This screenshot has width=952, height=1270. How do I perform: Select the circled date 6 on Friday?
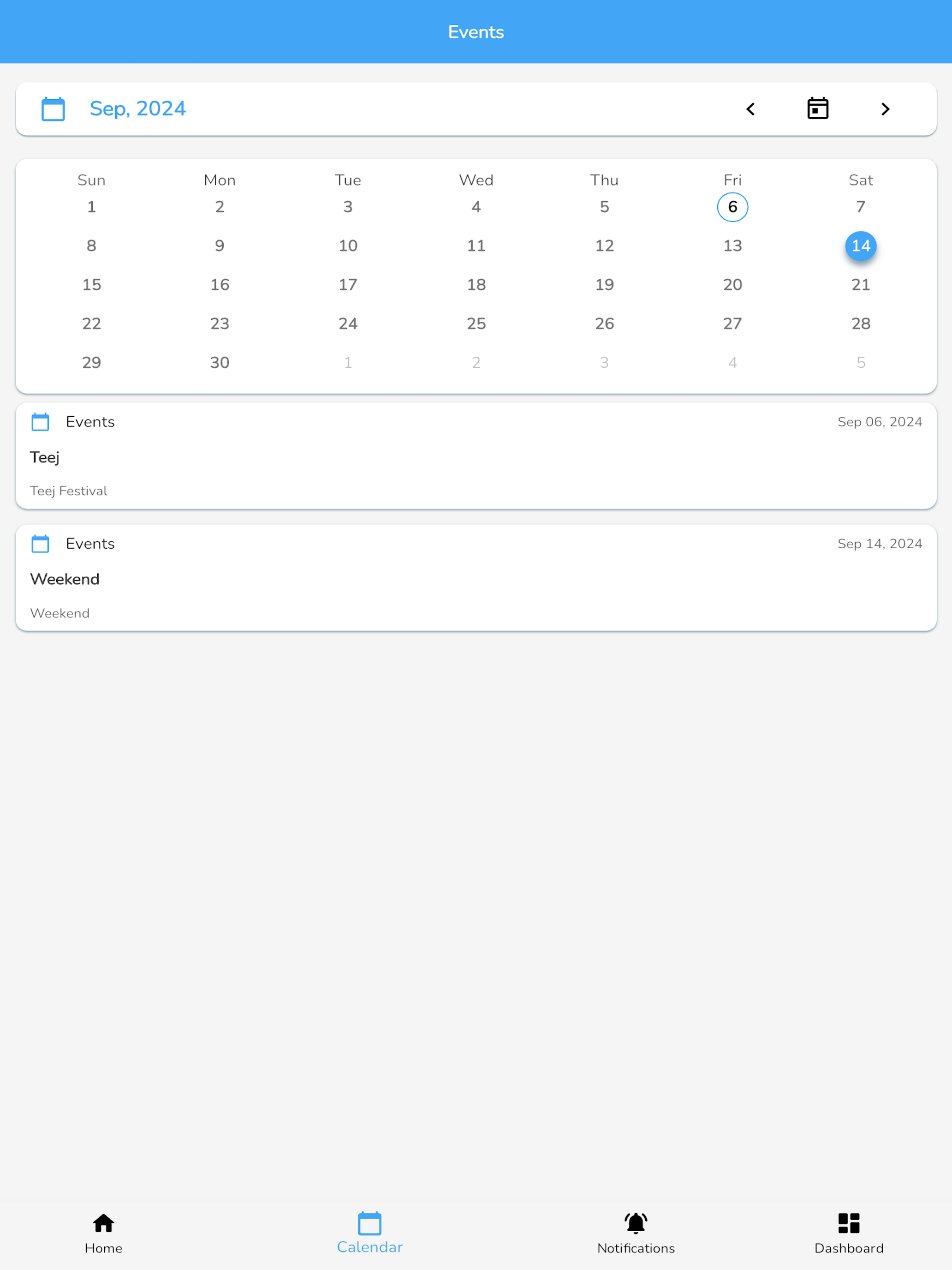(732, 207)
